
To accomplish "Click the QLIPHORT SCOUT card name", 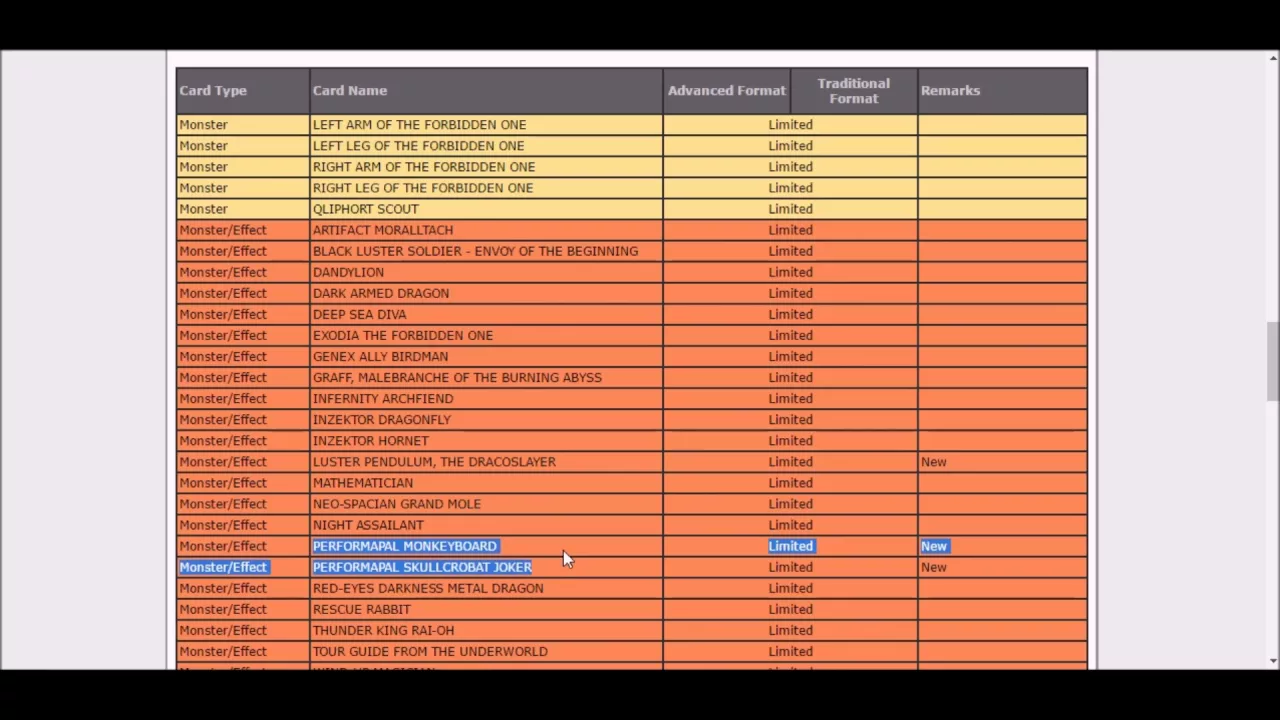I will point(366,209).
